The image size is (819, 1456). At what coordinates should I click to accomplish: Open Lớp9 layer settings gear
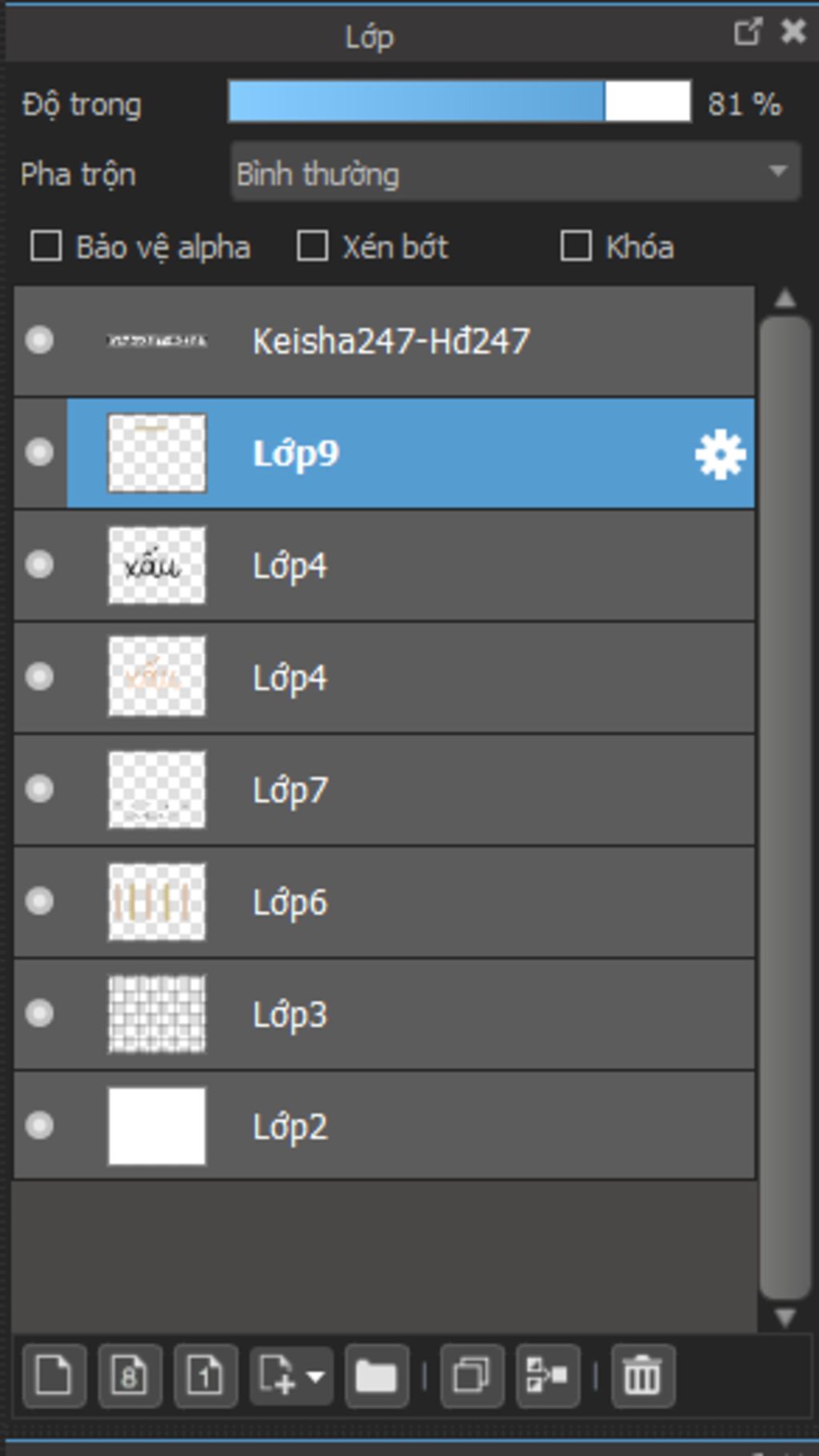tap(720, 454)
